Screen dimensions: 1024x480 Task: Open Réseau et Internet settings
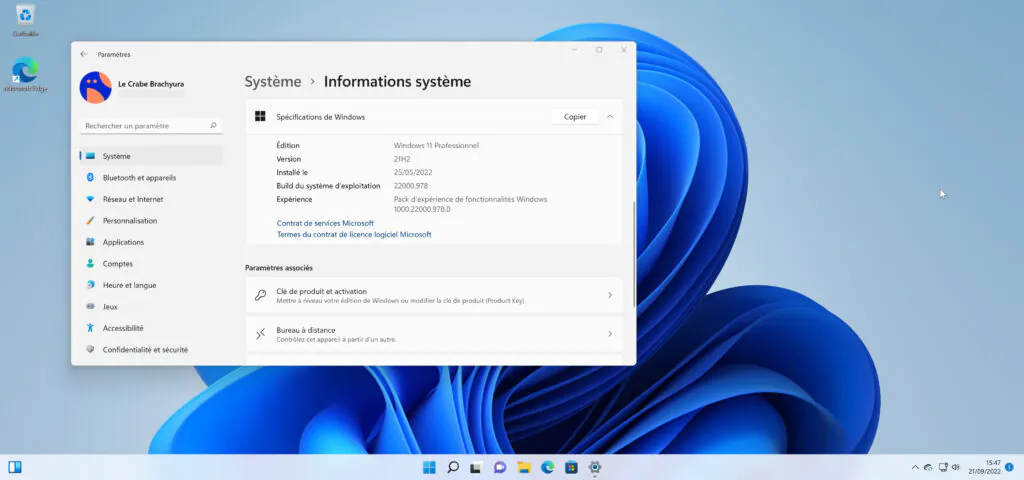click(152, 199)
